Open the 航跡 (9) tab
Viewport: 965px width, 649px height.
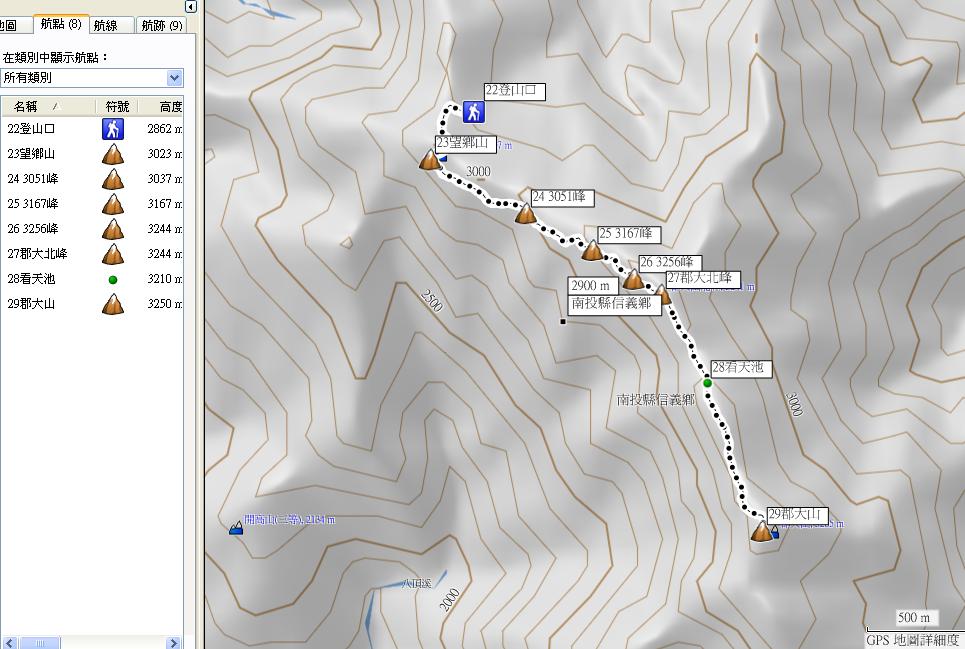[x=161, y=25]
